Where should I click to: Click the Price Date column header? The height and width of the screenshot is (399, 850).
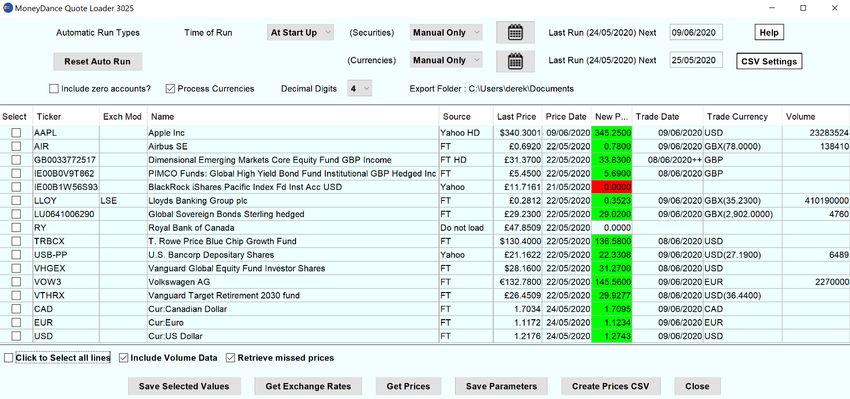(566, 117)
